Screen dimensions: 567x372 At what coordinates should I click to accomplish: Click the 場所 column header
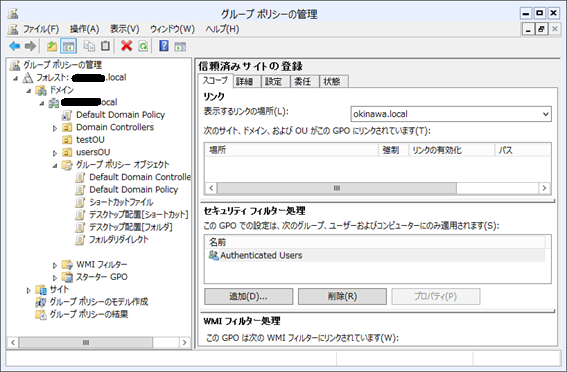tap(291, 150)
